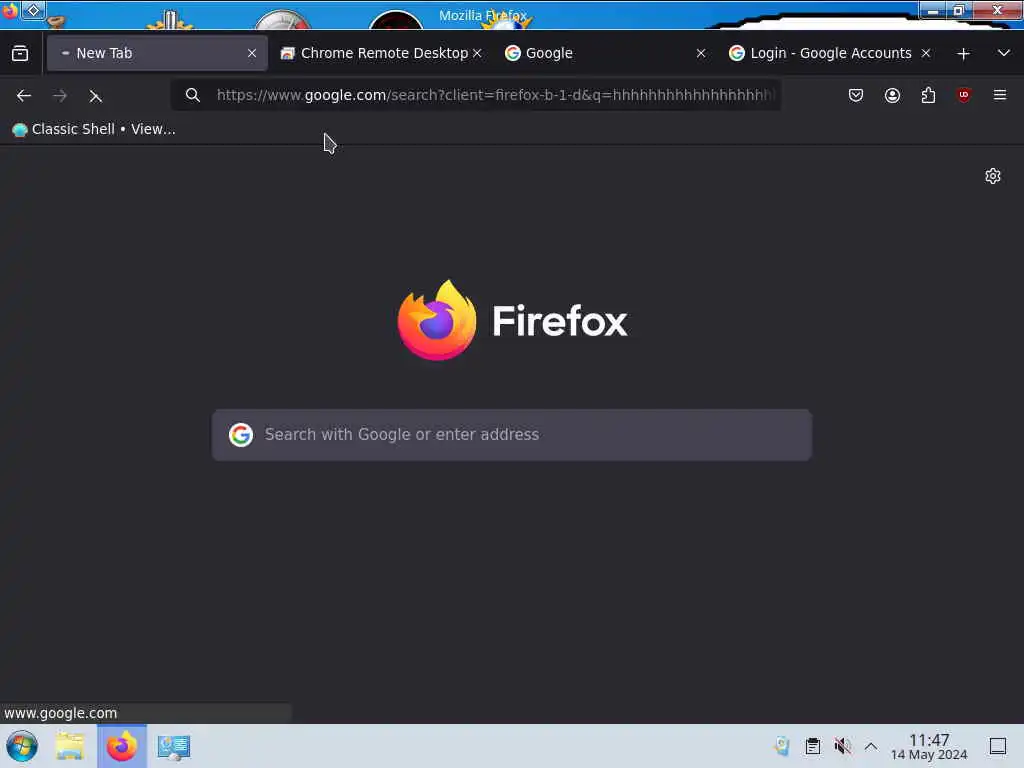The image size is (1024, 768).
Task: Click the search magnifier icon in URL bar
Action: pos(192,95)
